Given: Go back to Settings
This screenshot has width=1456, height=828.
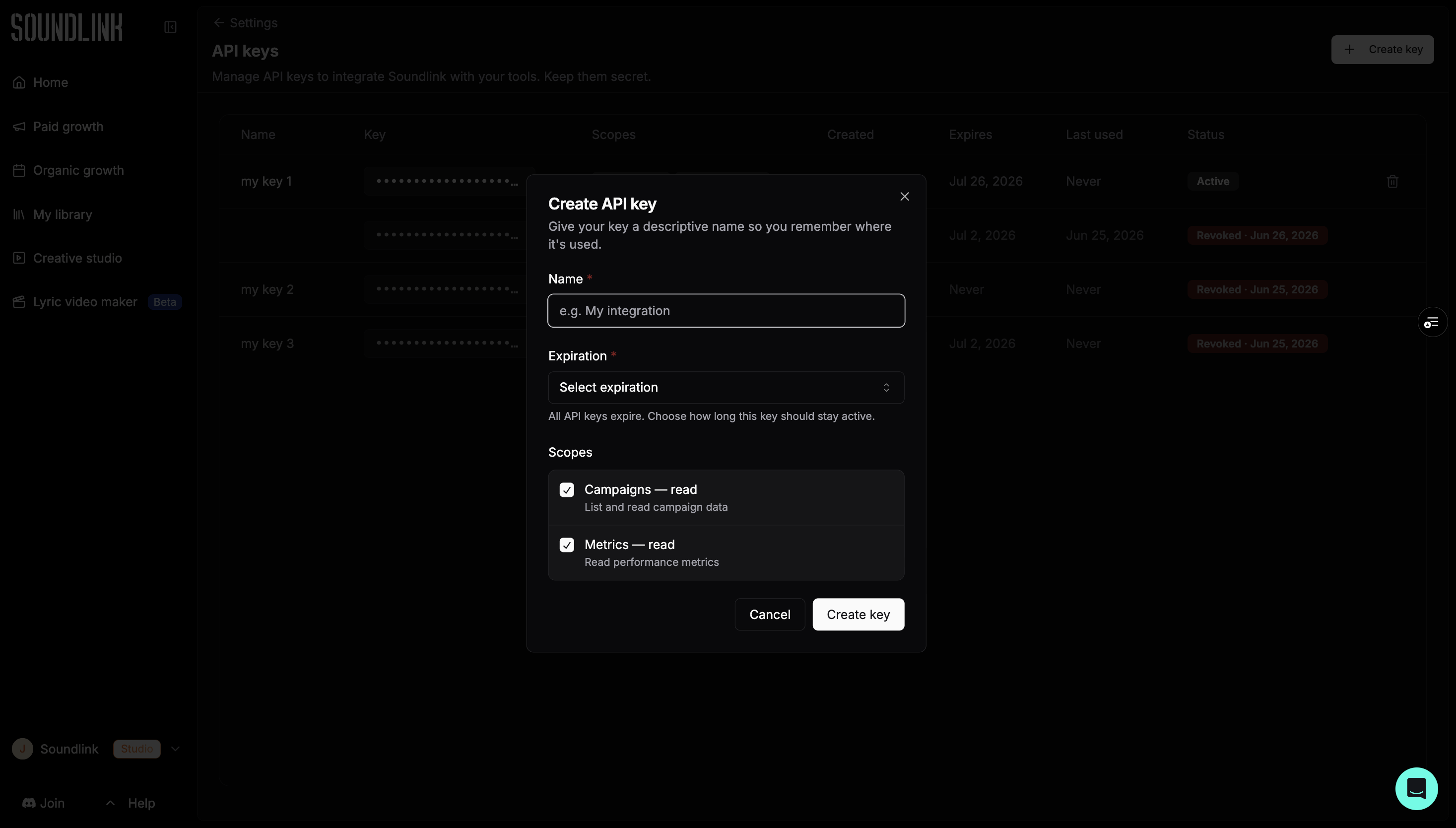Looking at the screenshot, I should [x=253, y=23].
